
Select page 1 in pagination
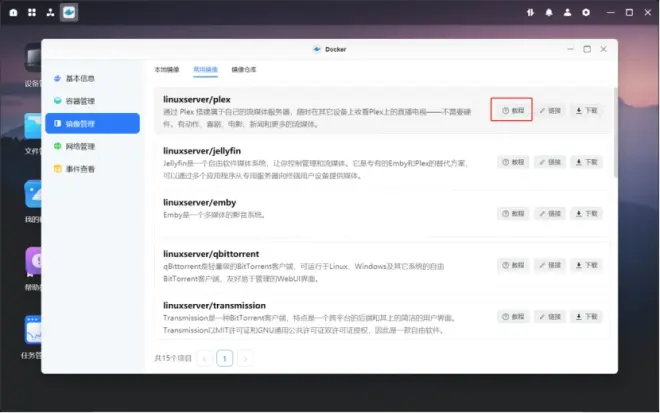point(225,359)
